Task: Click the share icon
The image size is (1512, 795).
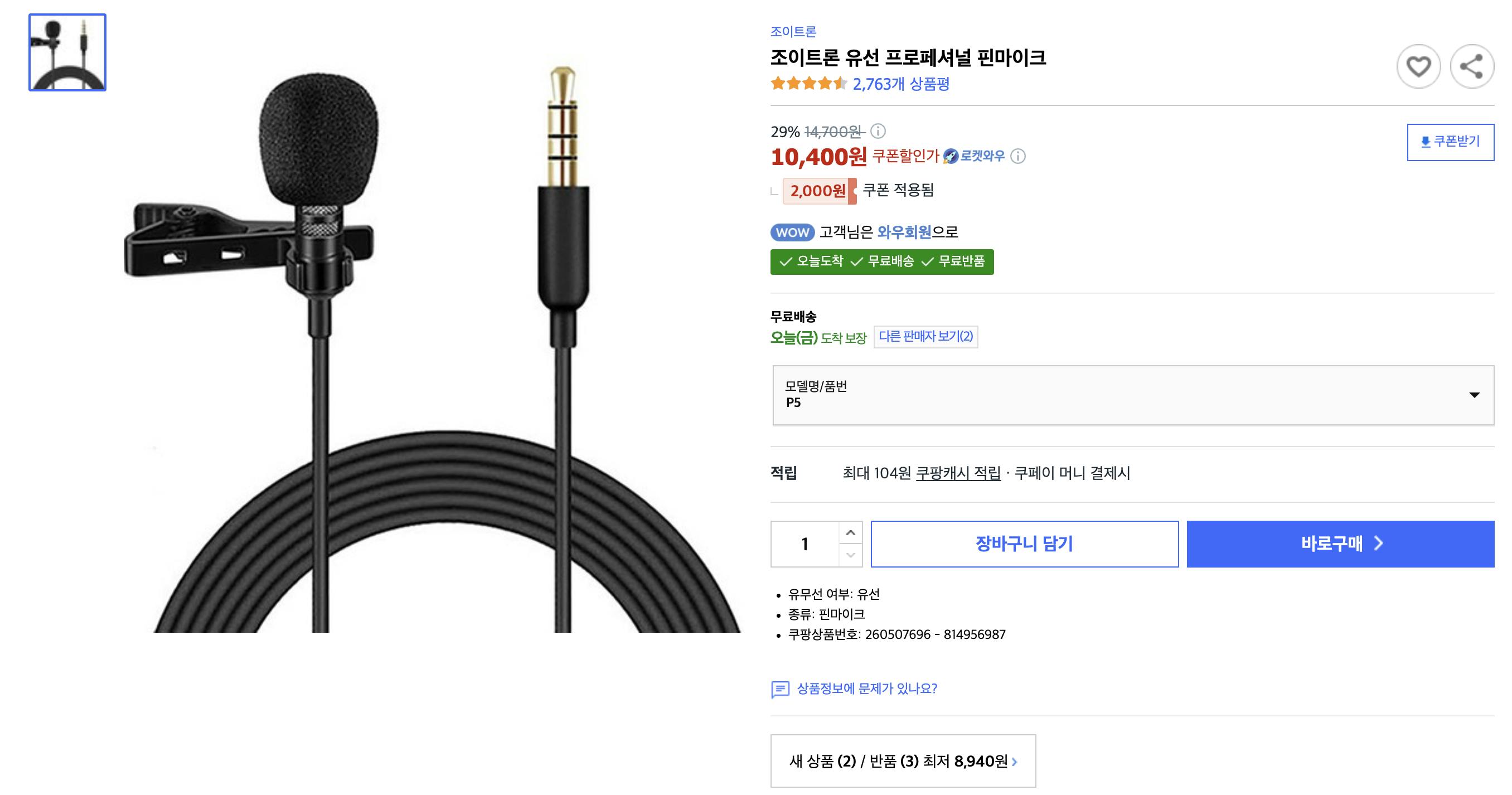Action: [1471, 66]
